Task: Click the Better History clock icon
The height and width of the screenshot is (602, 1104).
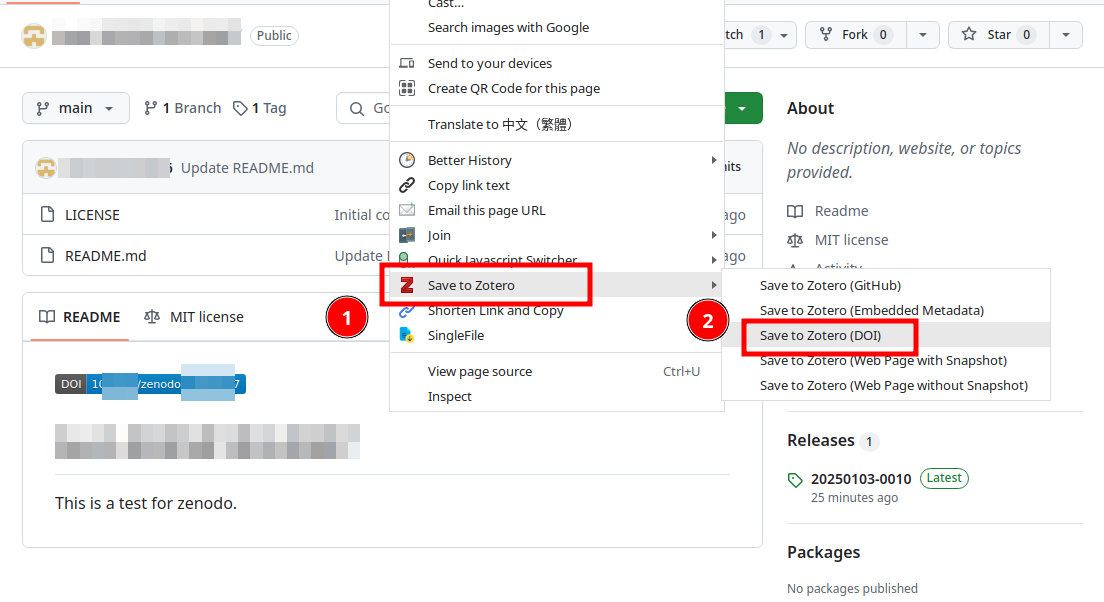Action: [407, 160]
